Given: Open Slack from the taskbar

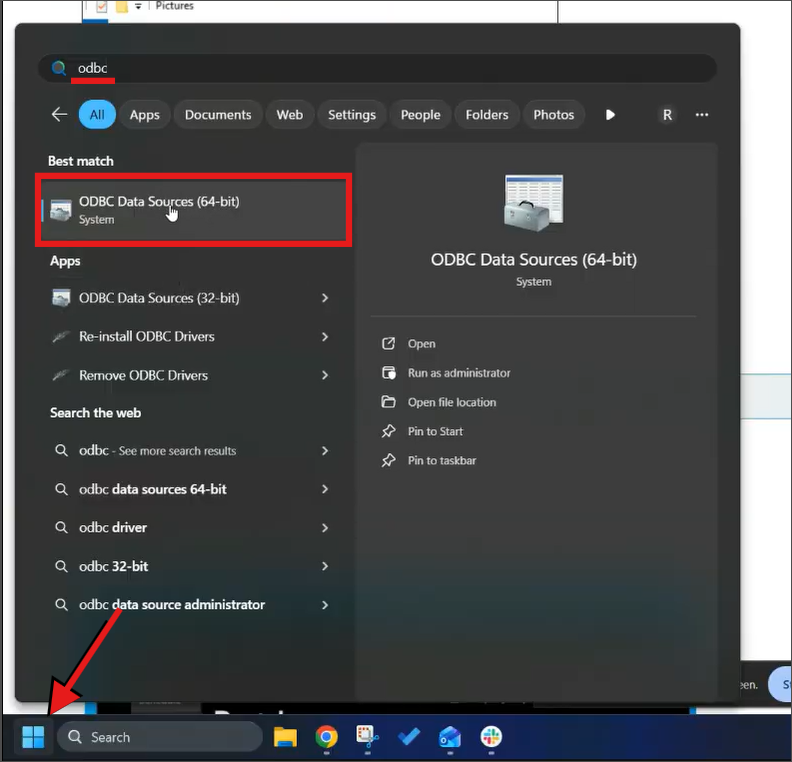Looking at the screenshot, I should (x=490, y=737).
